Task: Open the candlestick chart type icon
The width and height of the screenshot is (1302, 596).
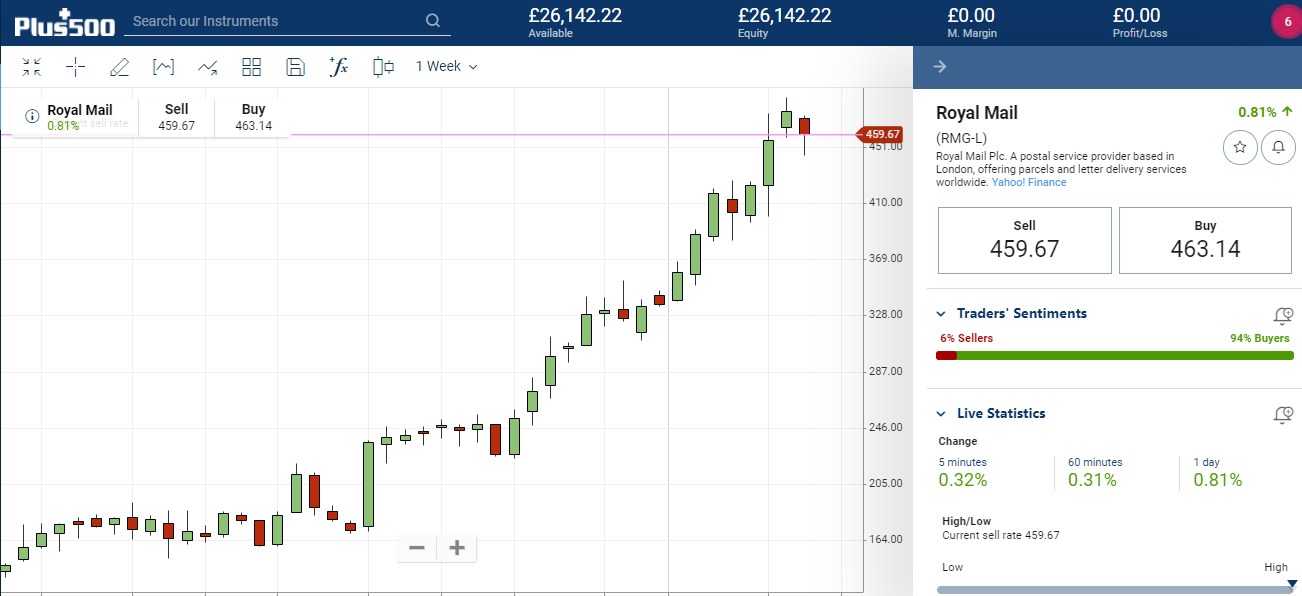Action: [383, 67]
